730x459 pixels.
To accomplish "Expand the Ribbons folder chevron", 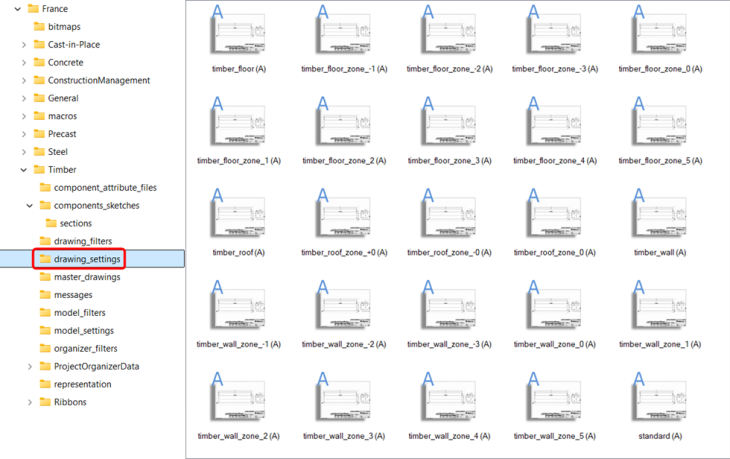I will 30,402.
